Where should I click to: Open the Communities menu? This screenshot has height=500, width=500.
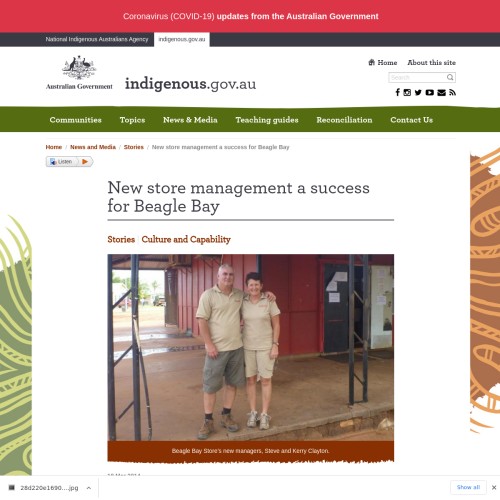tap(76, 120)
